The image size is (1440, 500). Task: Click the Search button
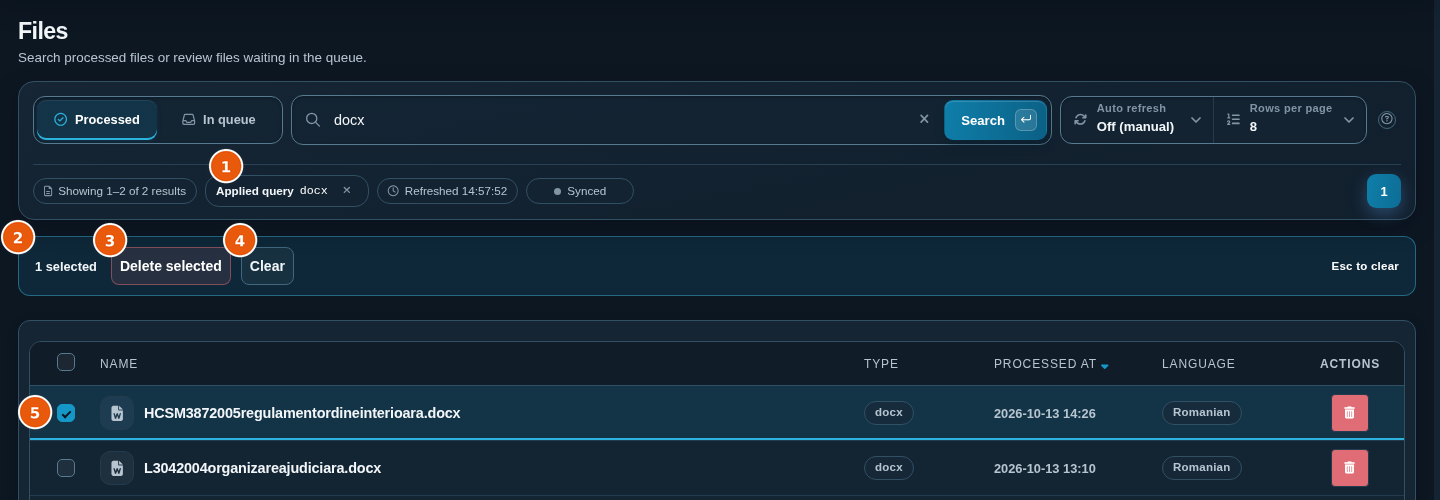click(995, 120)
